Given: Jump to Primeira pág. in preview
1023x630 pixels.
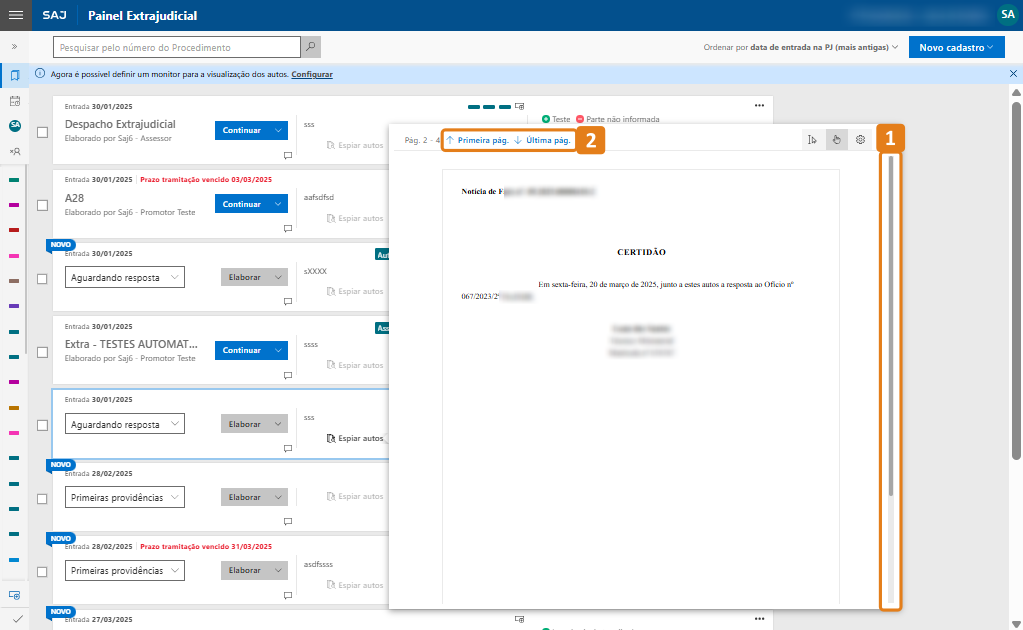Looking at the screenshot, I should point(478,141).
